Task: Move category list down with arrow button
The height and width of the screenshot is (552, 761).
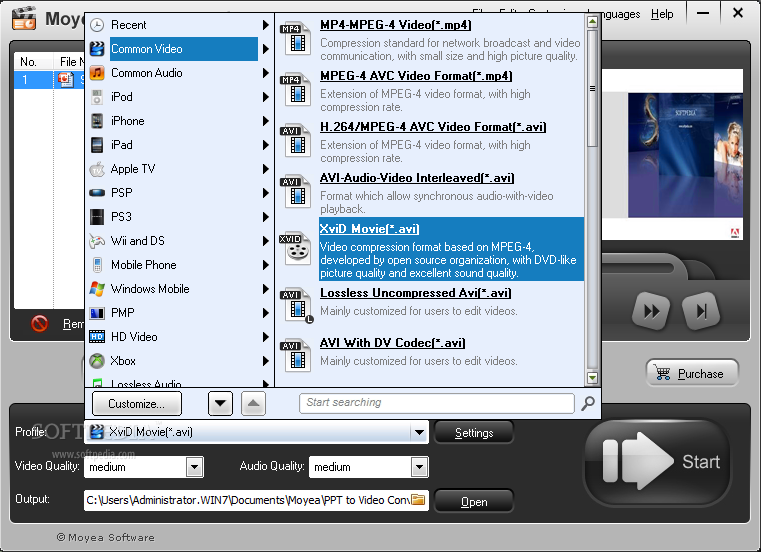Action: [x=220, y=403]
